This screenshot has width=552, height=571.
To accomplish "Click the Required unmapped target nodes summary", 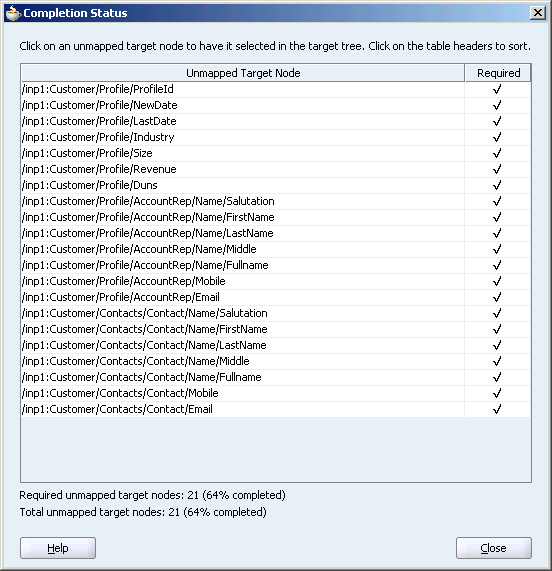I will point(153,495).
